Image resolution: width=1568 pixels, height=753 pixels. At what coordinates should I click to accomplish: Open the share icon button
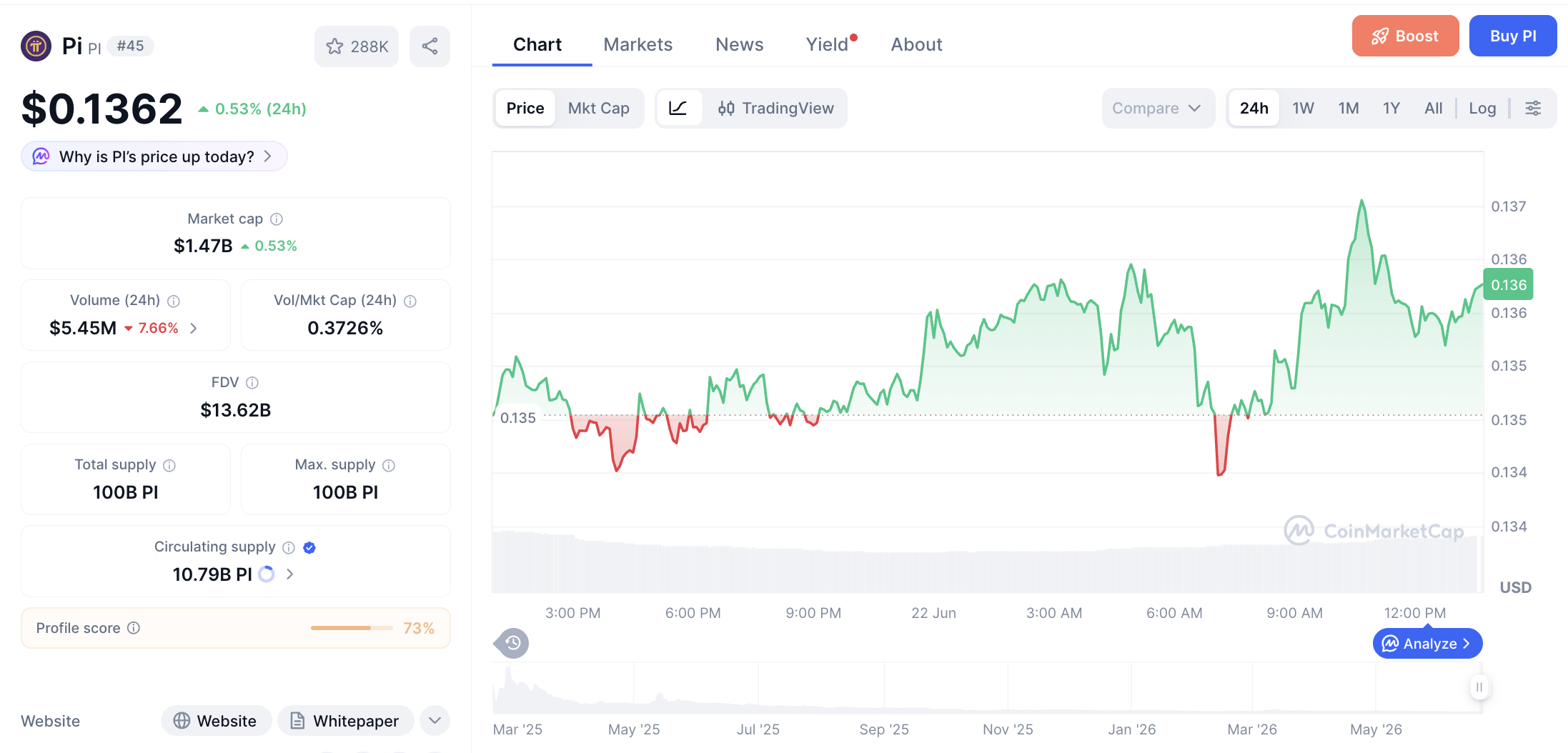(430, 46)
